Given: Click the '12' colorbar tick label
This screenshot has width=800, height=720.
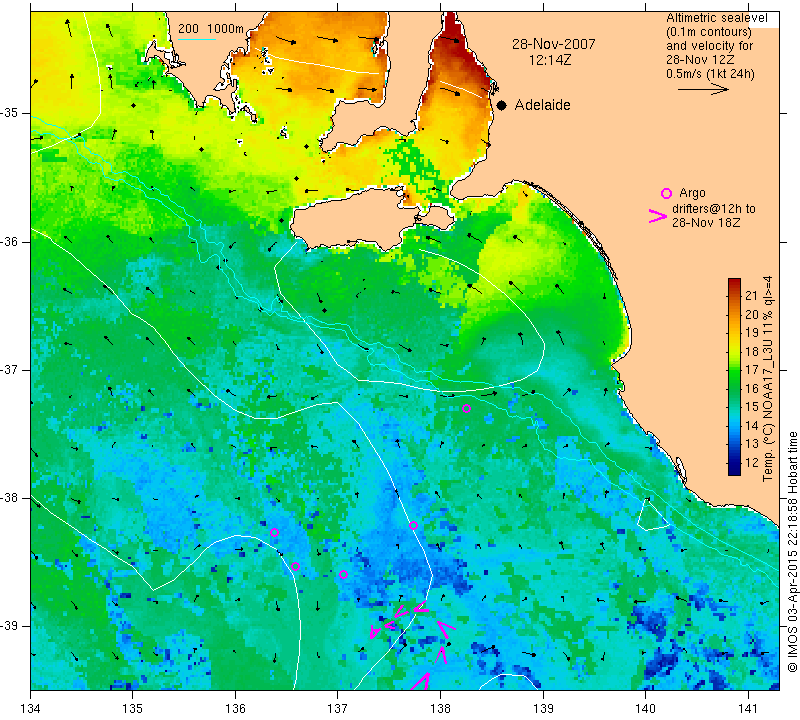Looking at the screenshot, I should coord(752,462).
